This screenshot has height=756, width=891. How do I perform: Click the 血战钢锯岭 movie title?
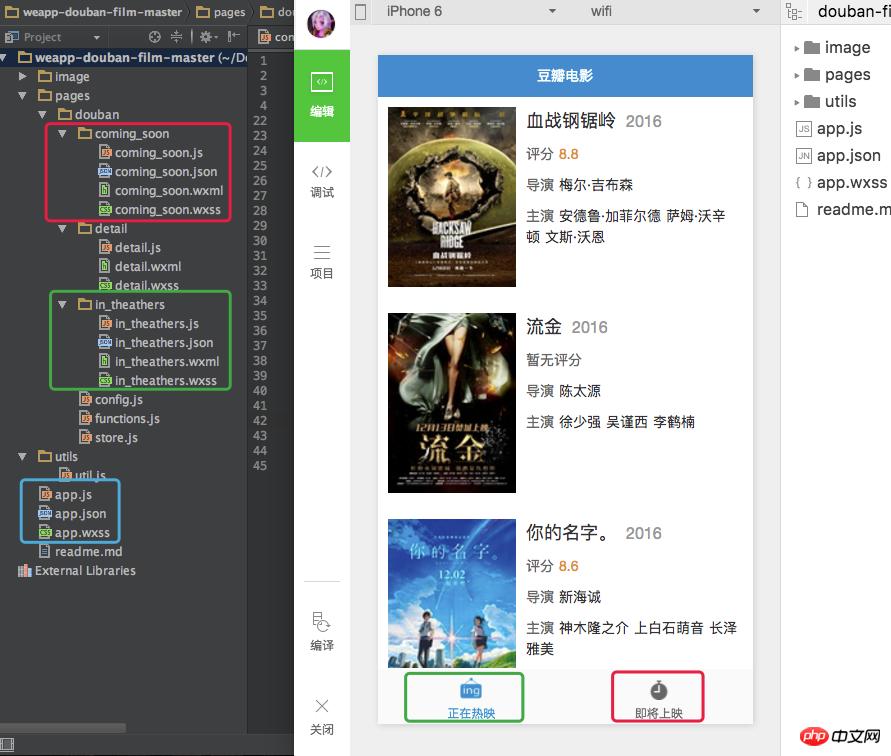pyautogui.click(x=571, y=121)
